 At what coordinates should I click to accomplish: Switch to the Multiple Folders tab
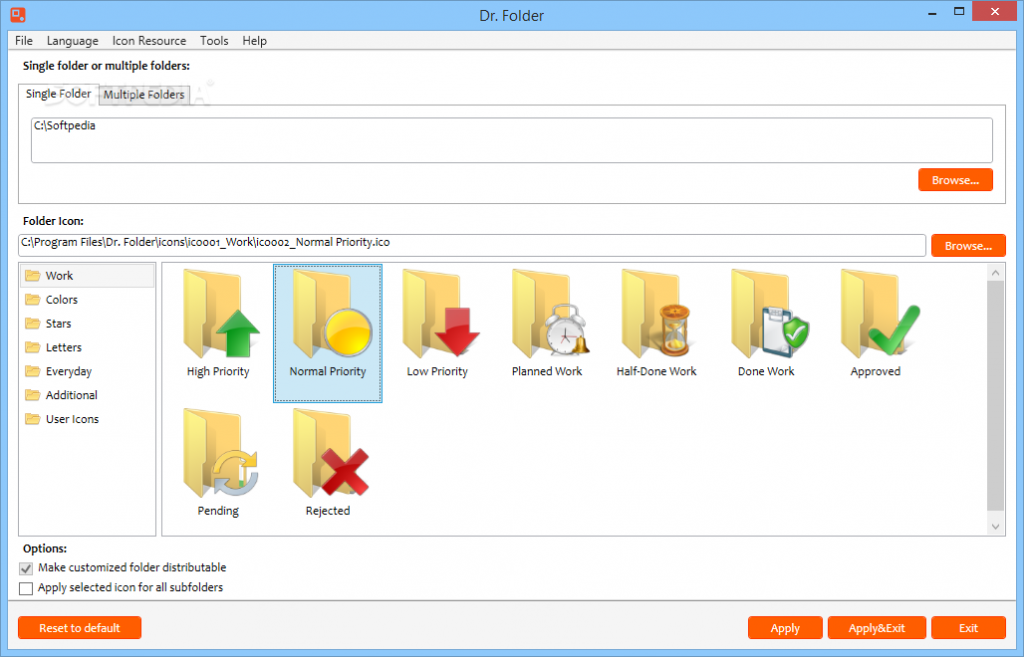(x=144, y=95)
